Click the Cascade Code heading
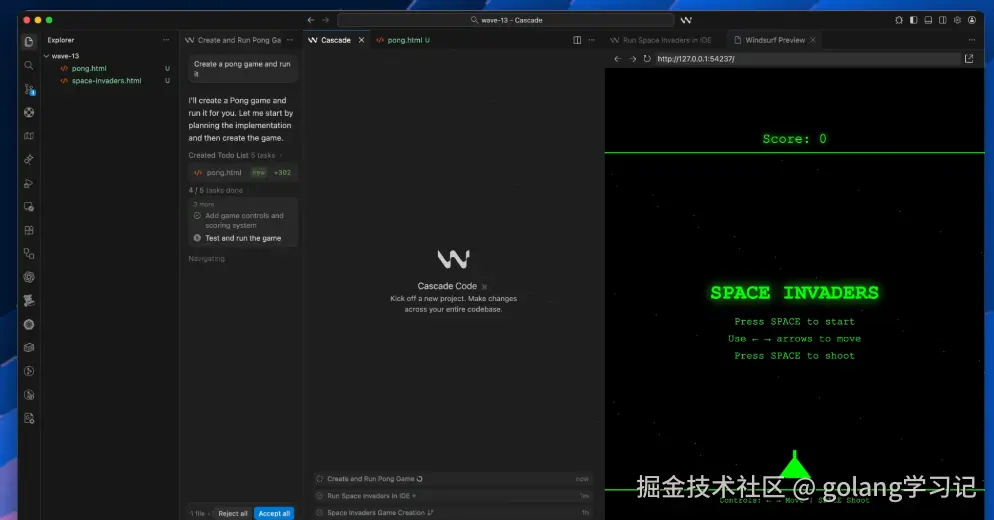Image resolution: width=994 pixels, height=520 pixels. [447, 286]
